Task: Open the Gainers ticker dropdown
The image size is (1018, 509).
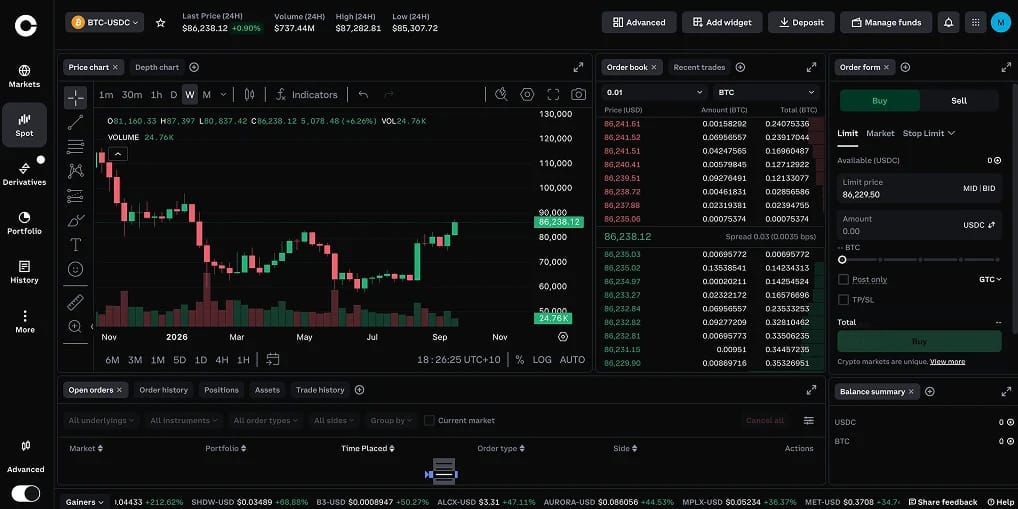Action: (x=86, y=502)
